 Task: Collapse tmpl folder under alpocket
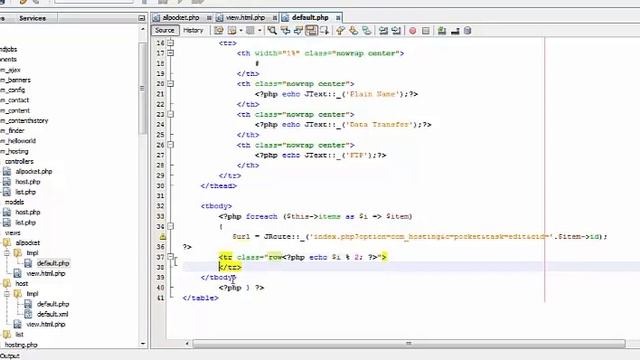coord(7,253)
